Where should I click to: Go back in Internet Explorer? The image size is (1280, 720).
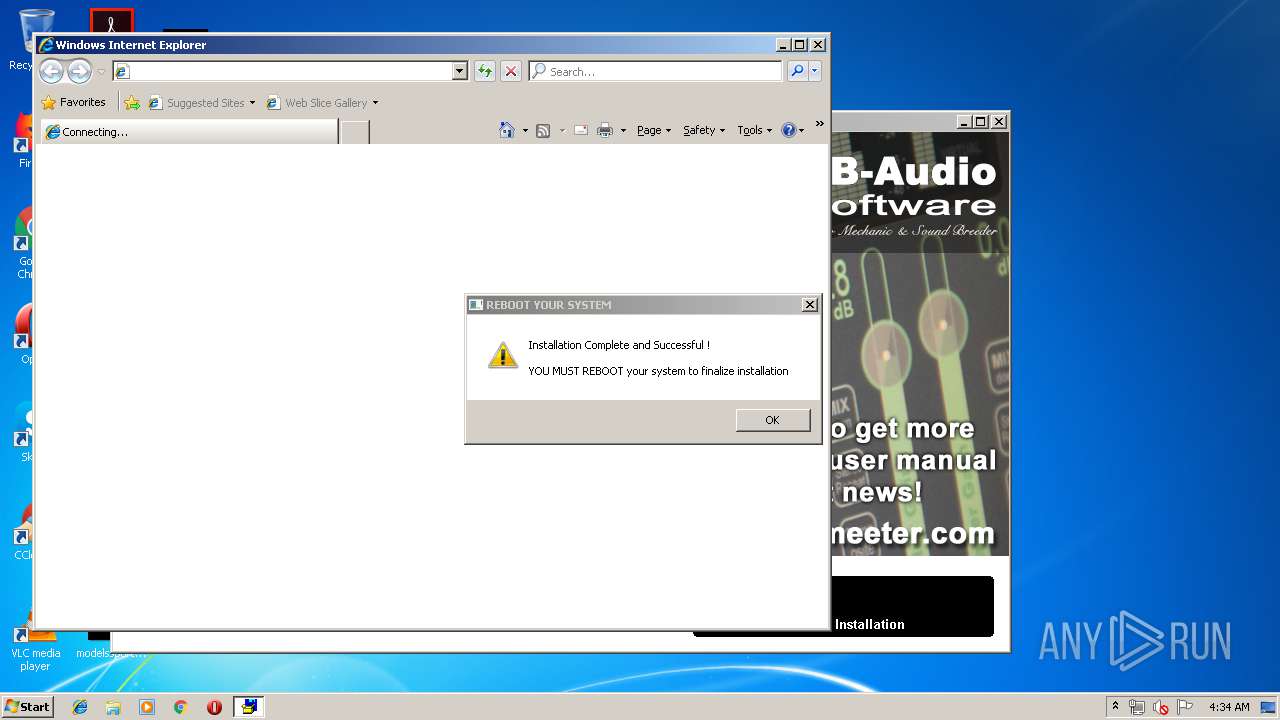(52, 71)
